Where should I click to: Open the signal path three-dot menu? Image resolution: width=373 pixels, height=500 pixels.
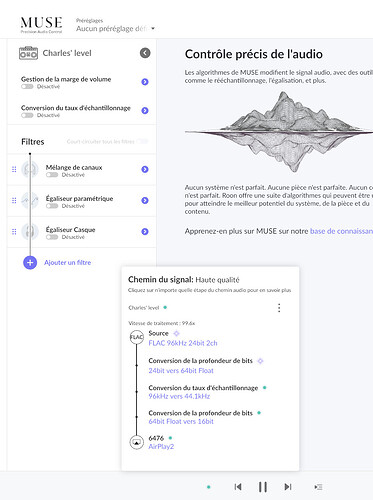[279, 308]
